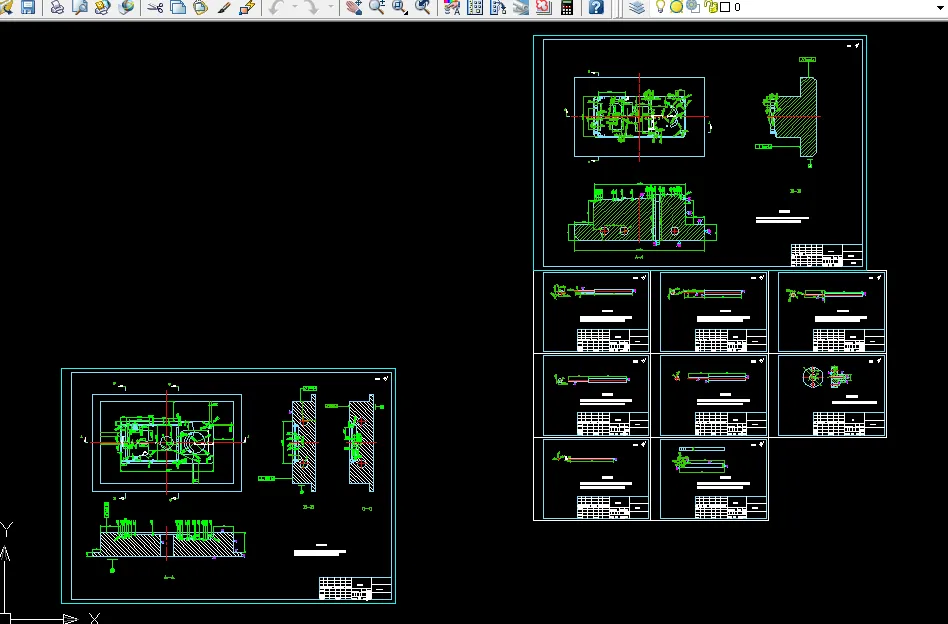This screenshot has height=624, width=948.
Task: Toggle layer 0 freeze sun icon
Action: coord(677,7)
